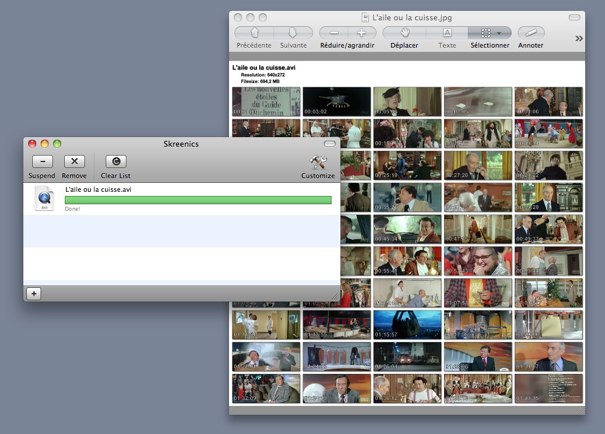The width and height of the screenshot is (605, 434).
Task: Open the Customize tools in Skreenics
Action: [x=318, y=162]
